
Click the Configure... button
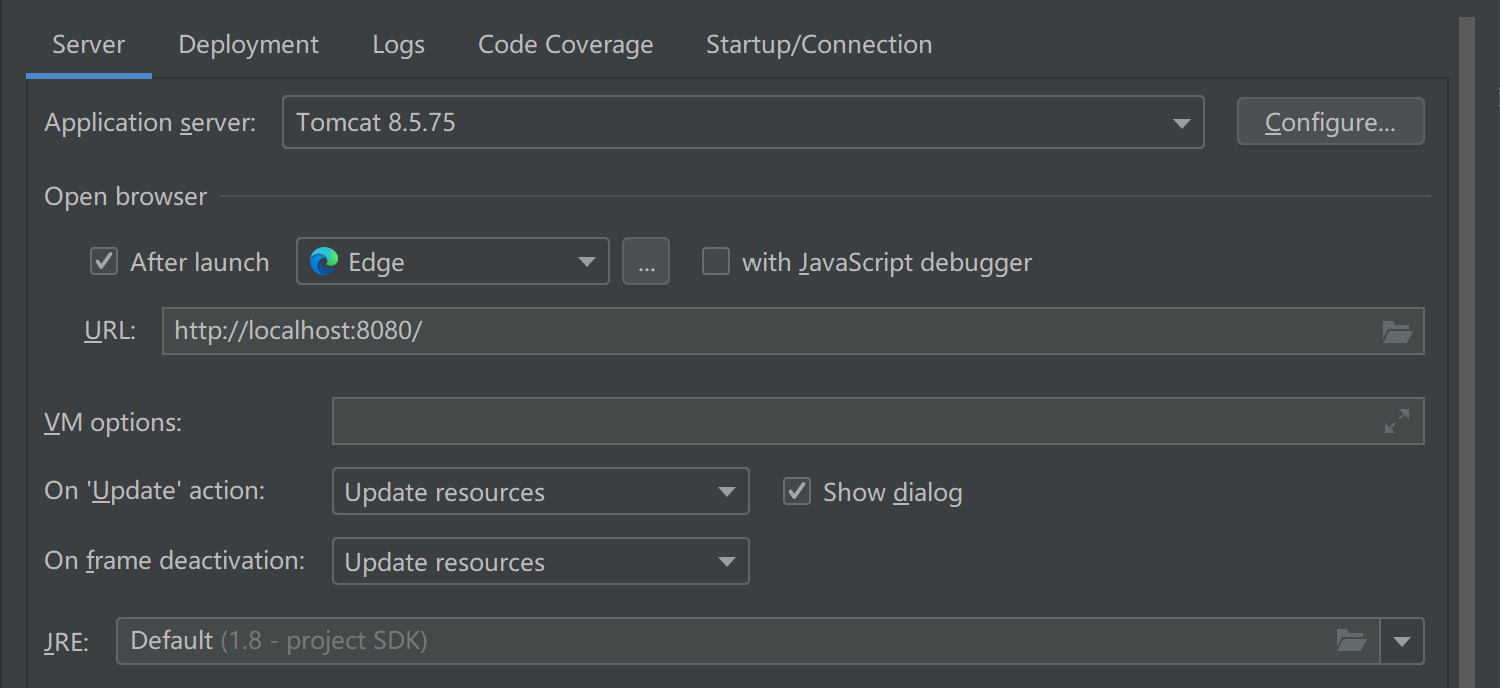[x=1330, y=122]
